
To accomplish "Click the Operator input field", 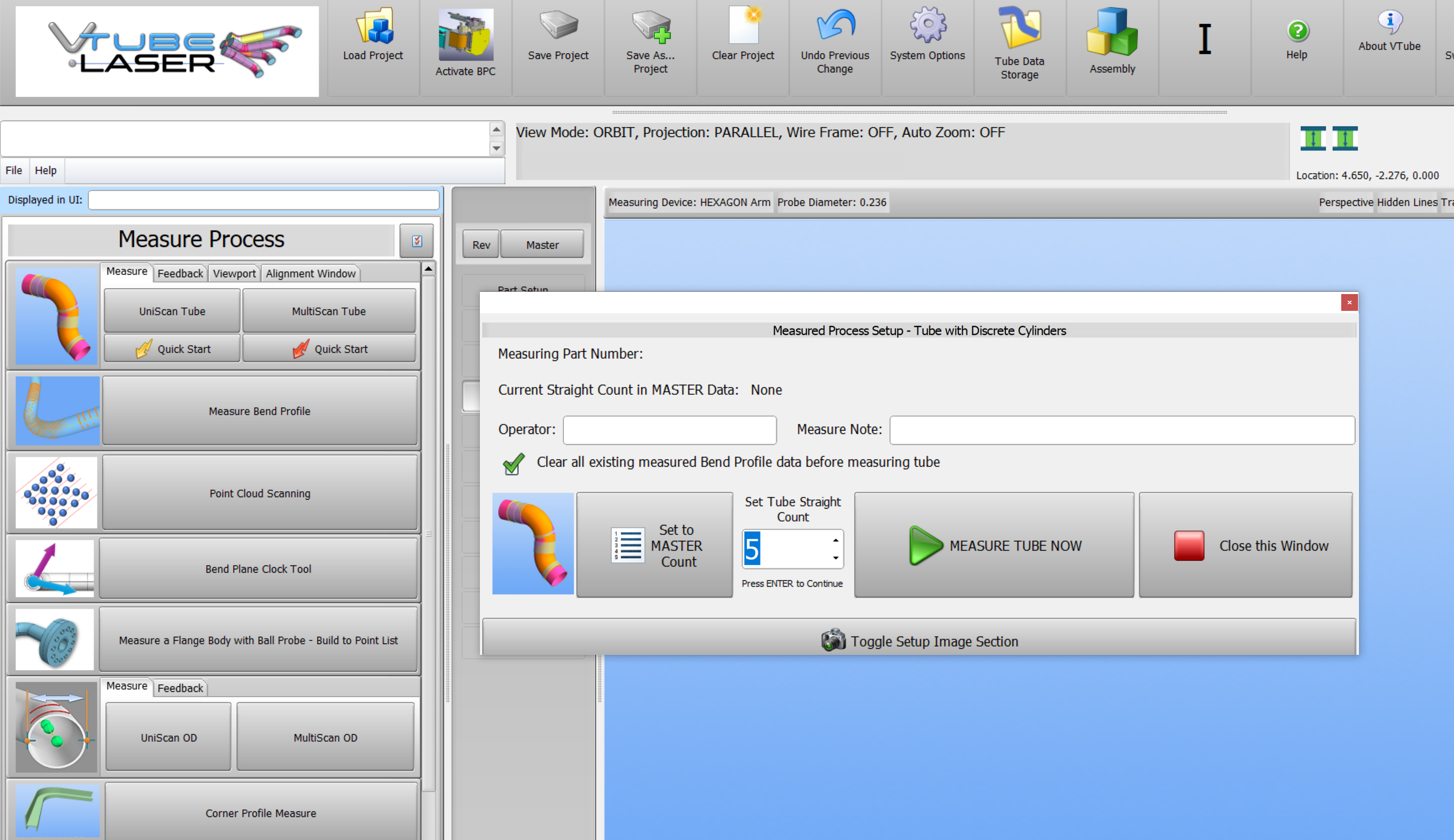I will point(669,430).
